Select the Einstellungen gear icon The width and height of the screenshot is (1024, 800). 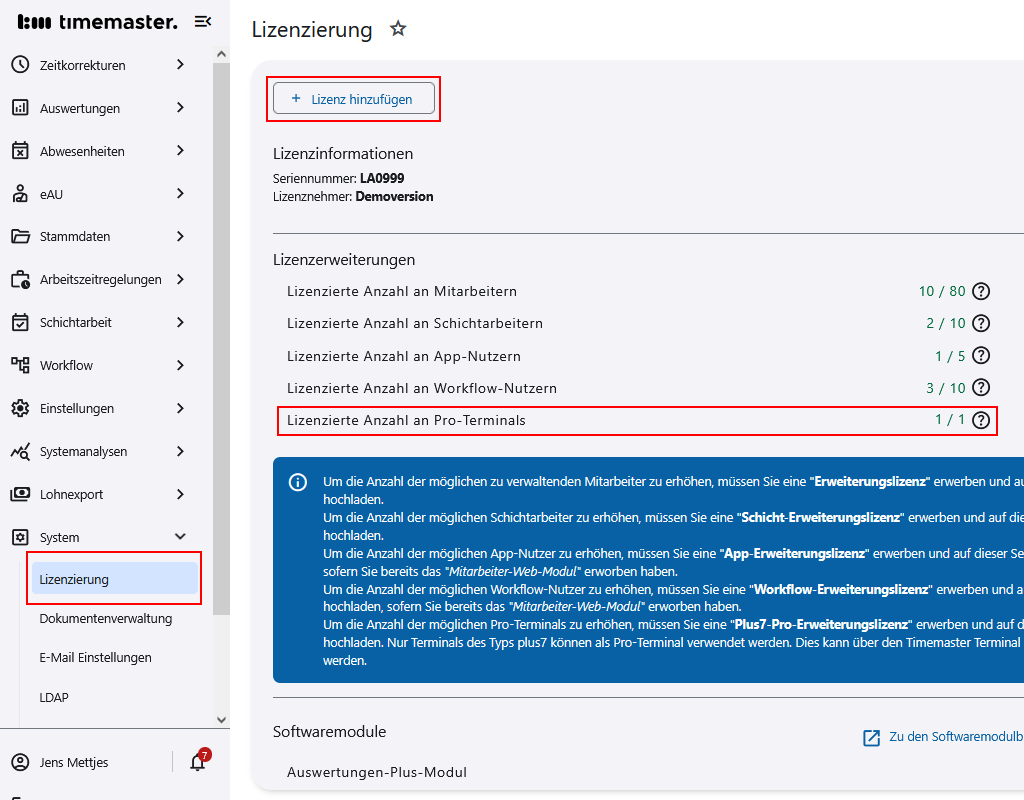[22, 408]
